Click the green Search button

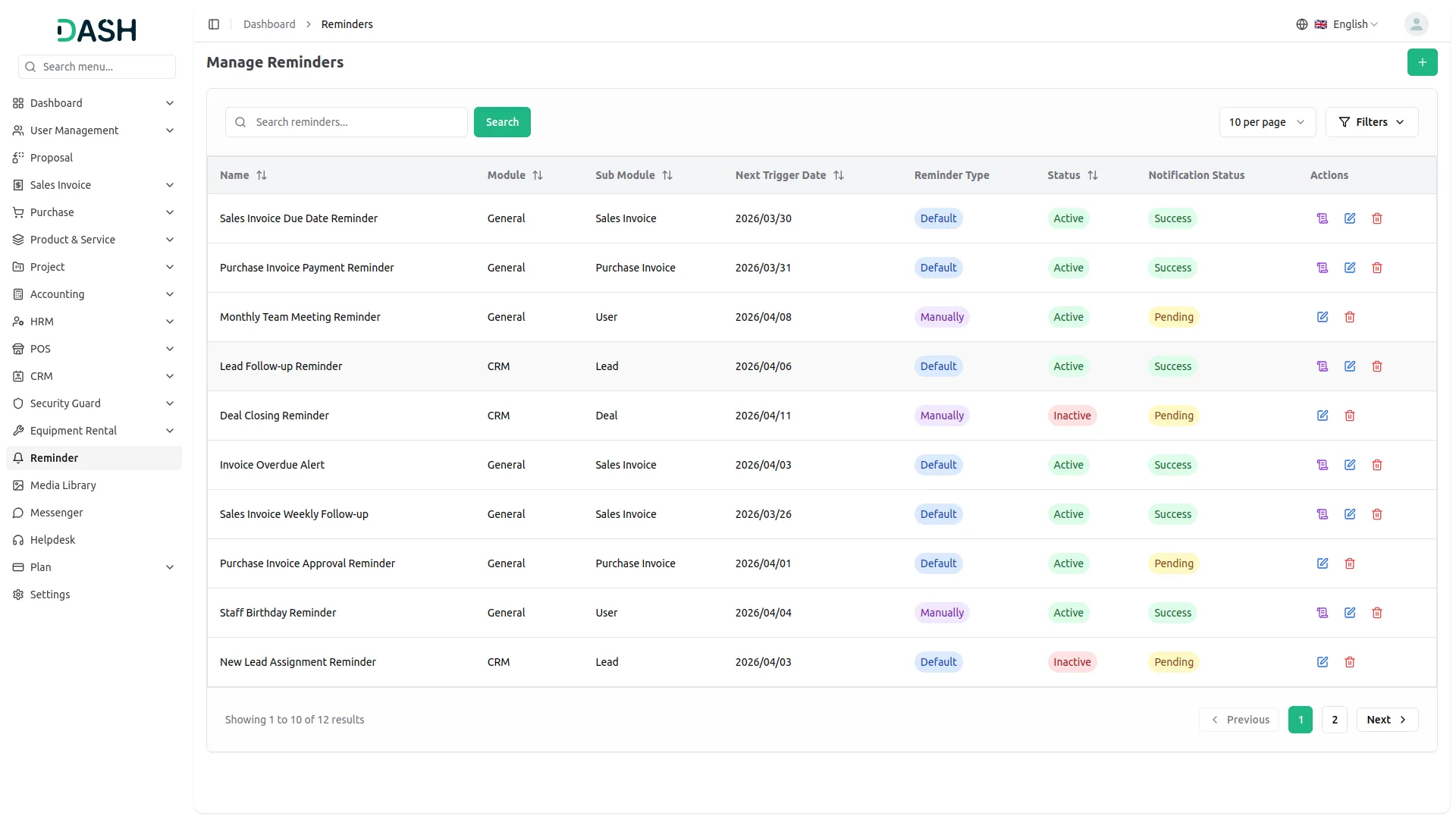(502, 122)
